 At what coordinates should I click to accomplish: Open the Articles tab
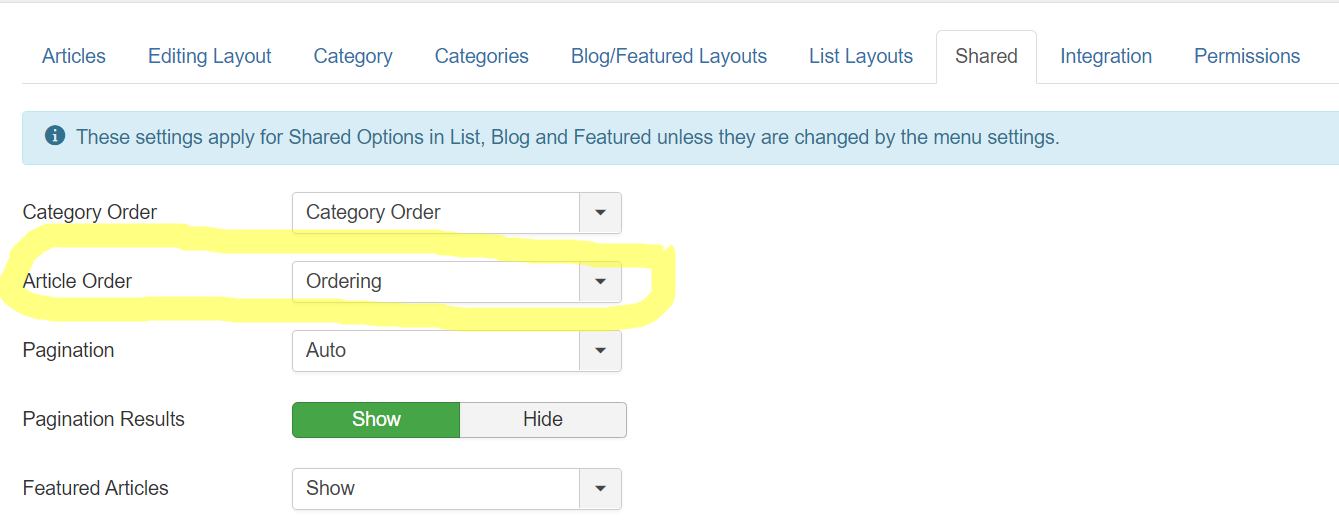pyautogui.click(x=74, y=57)
